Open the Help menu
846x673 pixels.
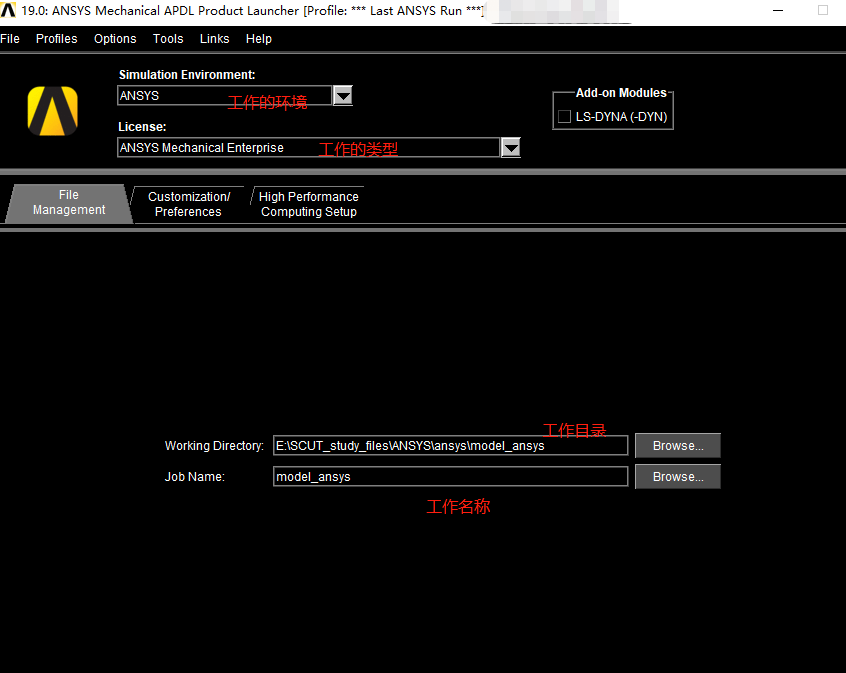(x=258, y=39)
